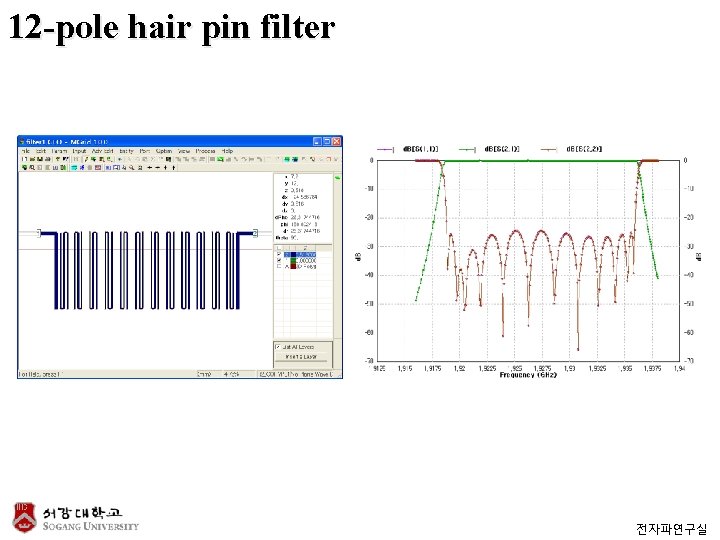Toggle the Edit All Layers checkbox
Screen dimensions: 720x540
point(278,347)
